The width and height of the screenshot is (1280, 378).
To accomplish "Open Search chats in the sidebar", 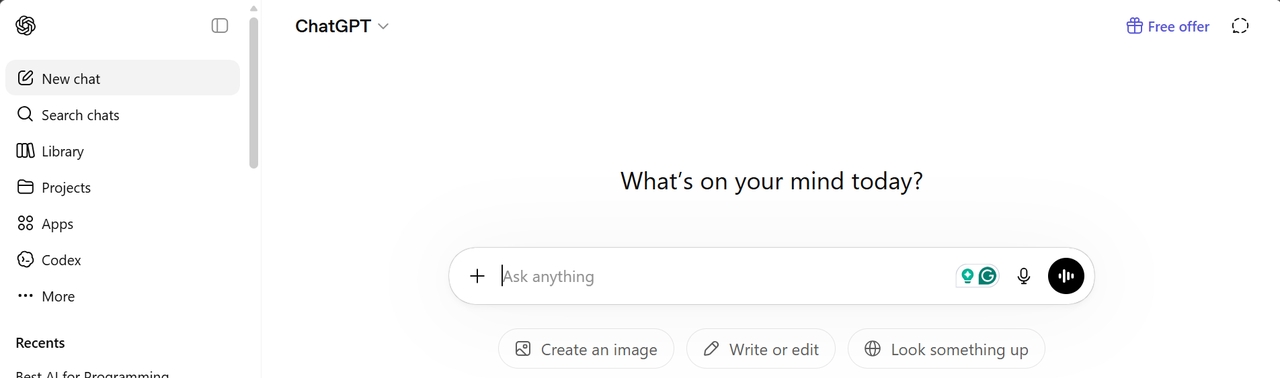I will (x=123, y=115).
